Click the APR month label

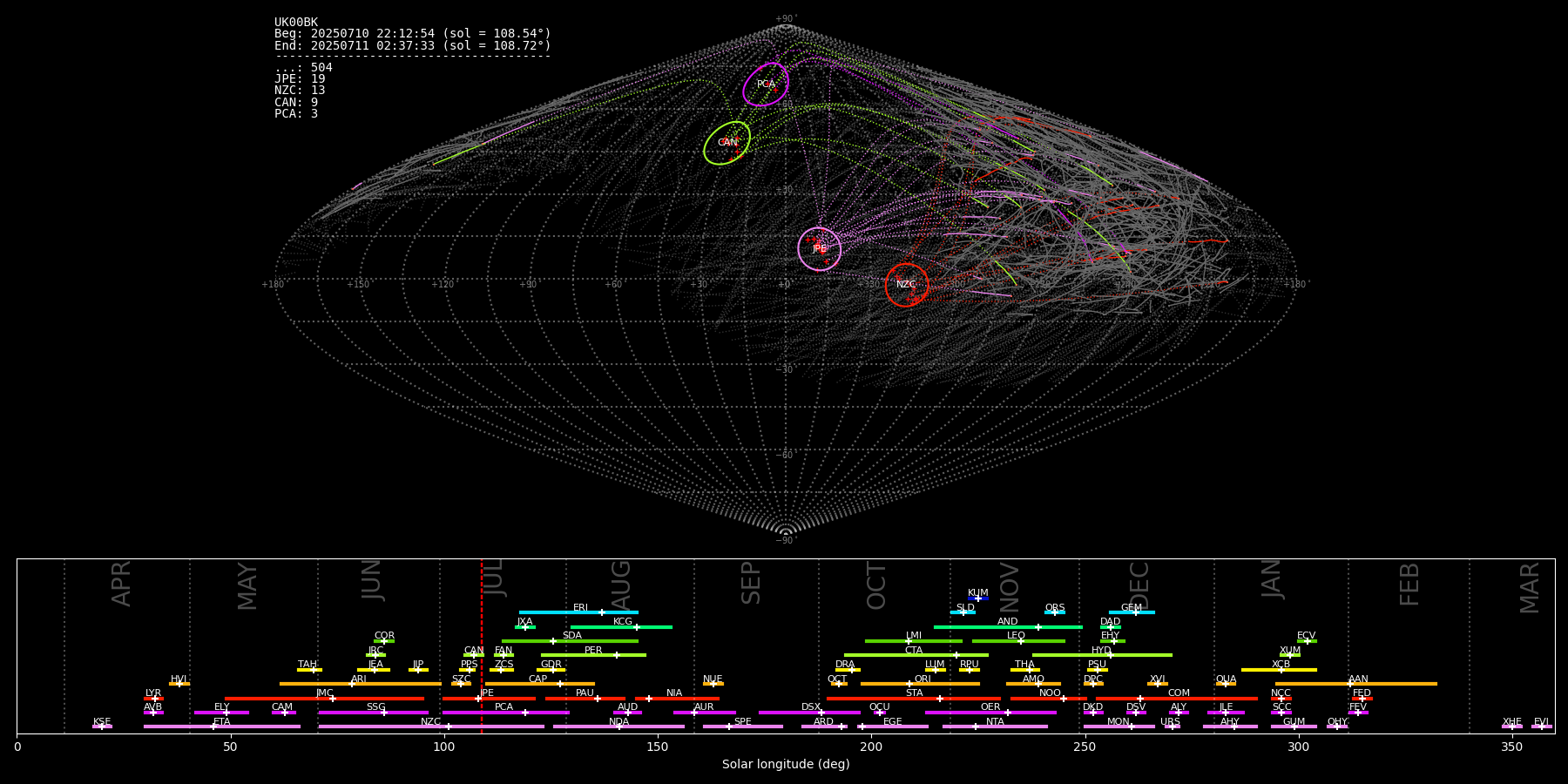121,584
